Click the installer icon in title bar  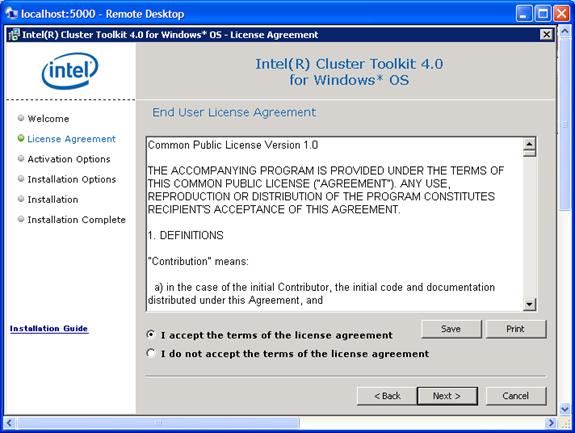(14, 34)
